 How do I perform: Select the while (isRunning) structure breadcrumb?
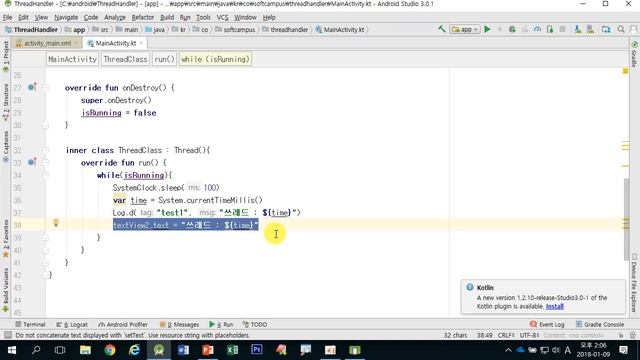tap(215, 59)
